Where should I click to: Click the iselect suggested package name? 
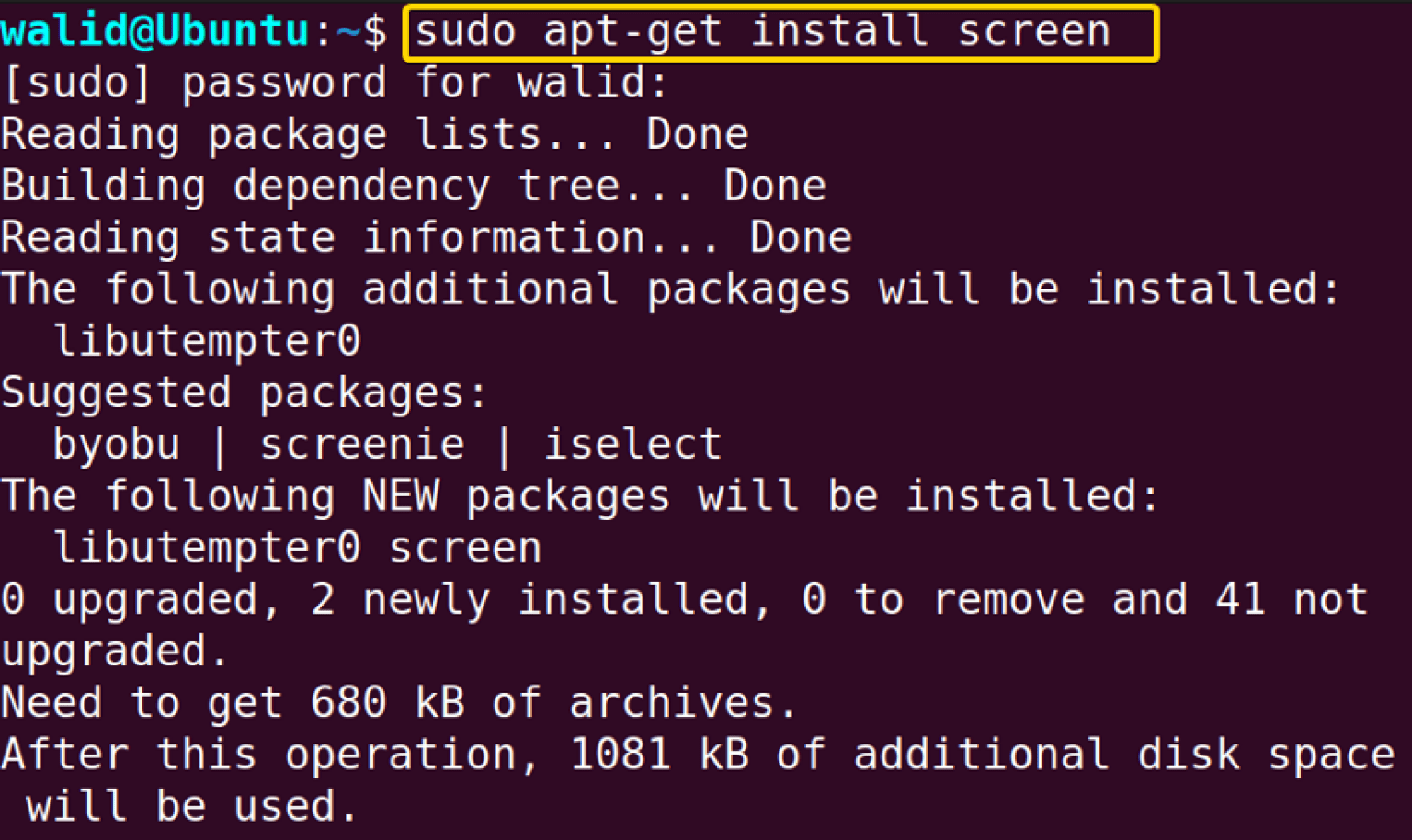click(x=634, y=444)
